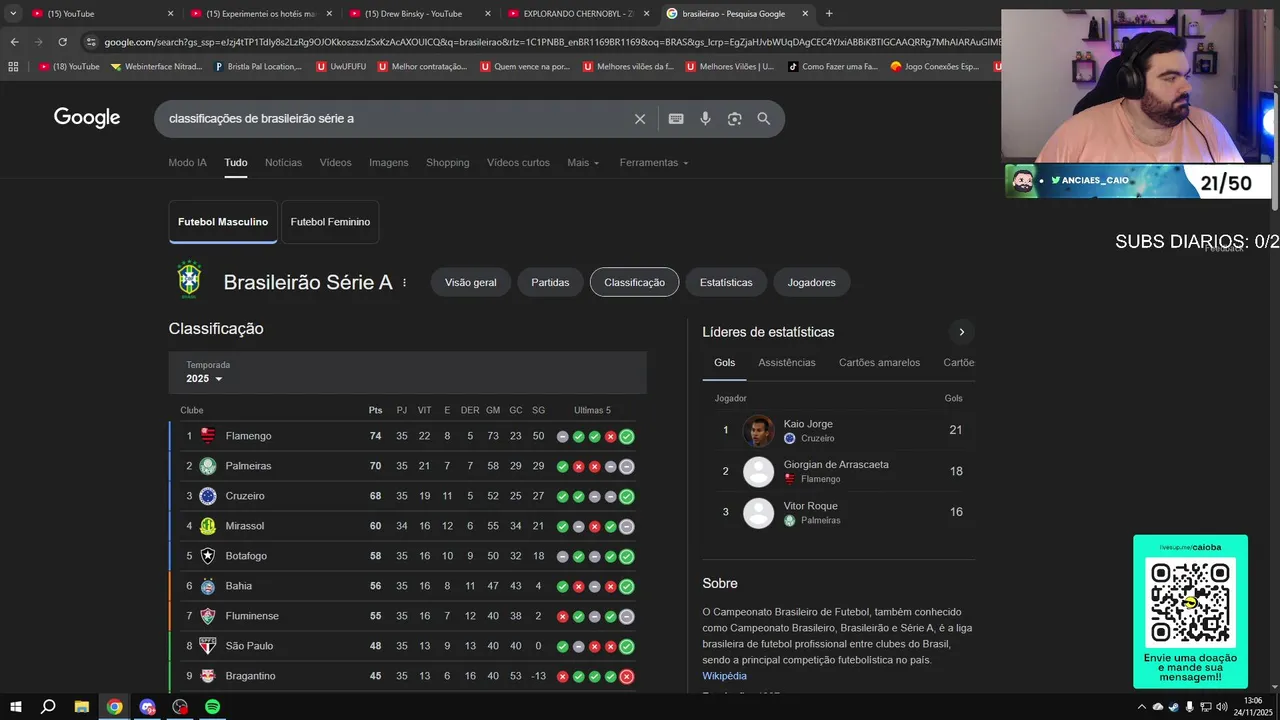Click the Google search input field
The image size is (1280, 720).
(x=395, y=119)
